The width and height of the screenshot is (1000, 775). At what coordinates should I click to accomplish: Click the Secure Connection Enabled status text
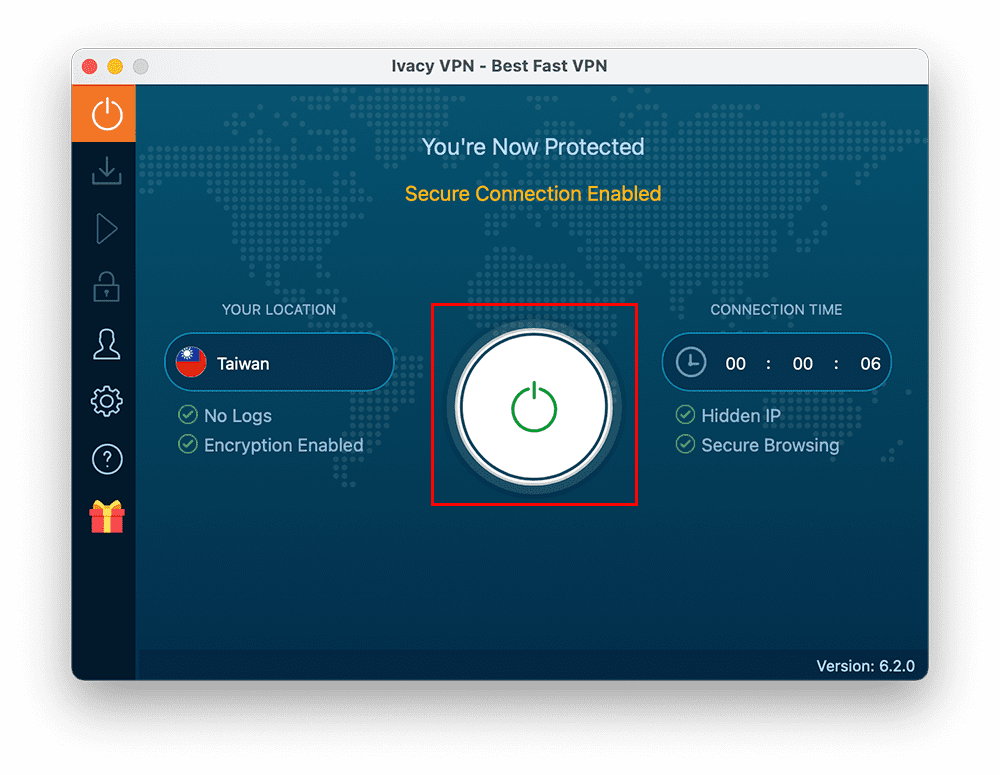[x=532, y=193]
